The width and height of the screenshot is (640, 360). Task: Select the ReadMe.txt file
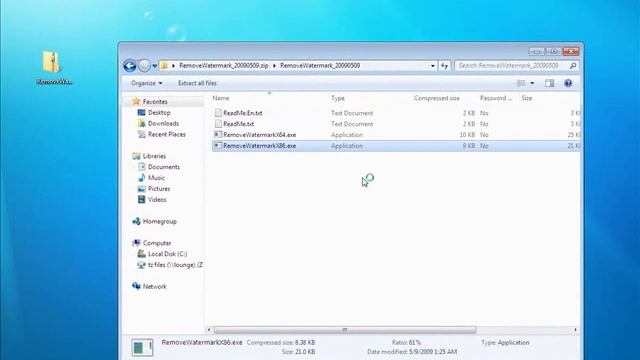(238, 124)
